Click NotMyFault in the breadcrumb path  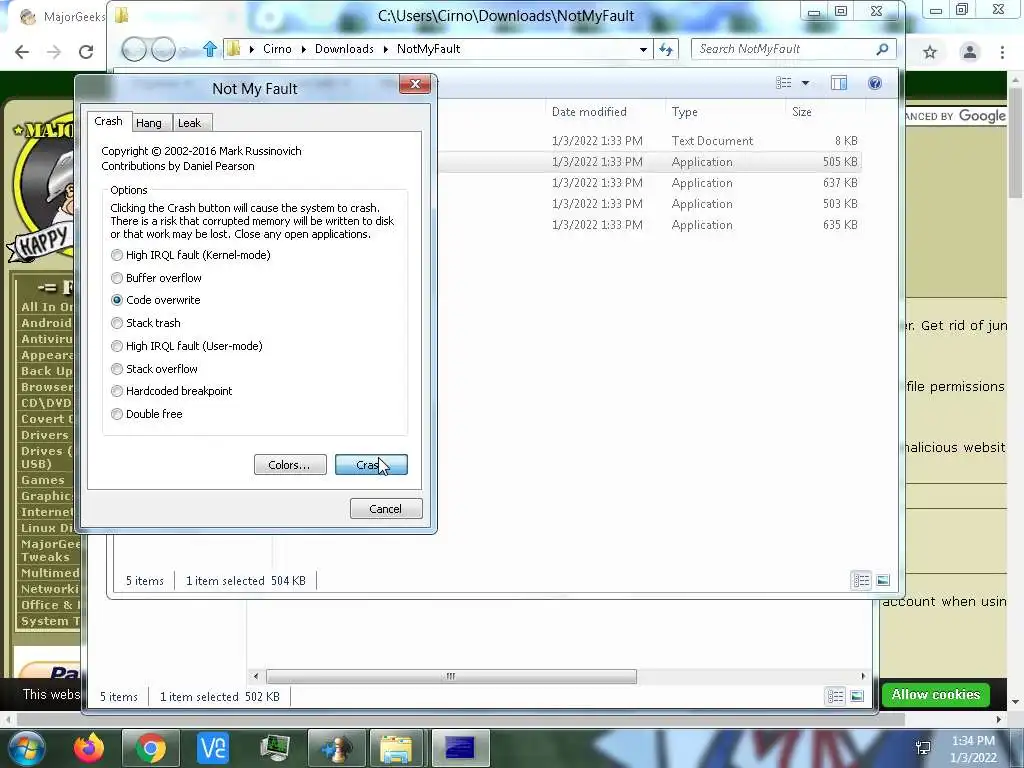click(428, 49)
